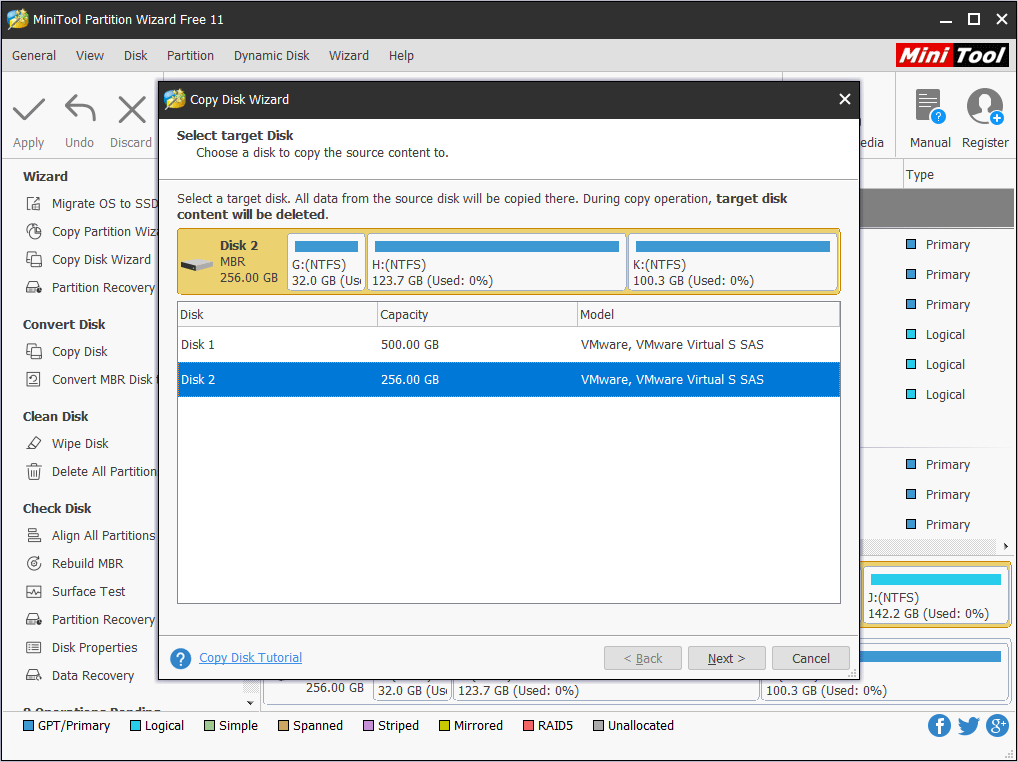This screenshot has height=762, width=1018.
Task: Open the General menu
Action: point(34,56)
